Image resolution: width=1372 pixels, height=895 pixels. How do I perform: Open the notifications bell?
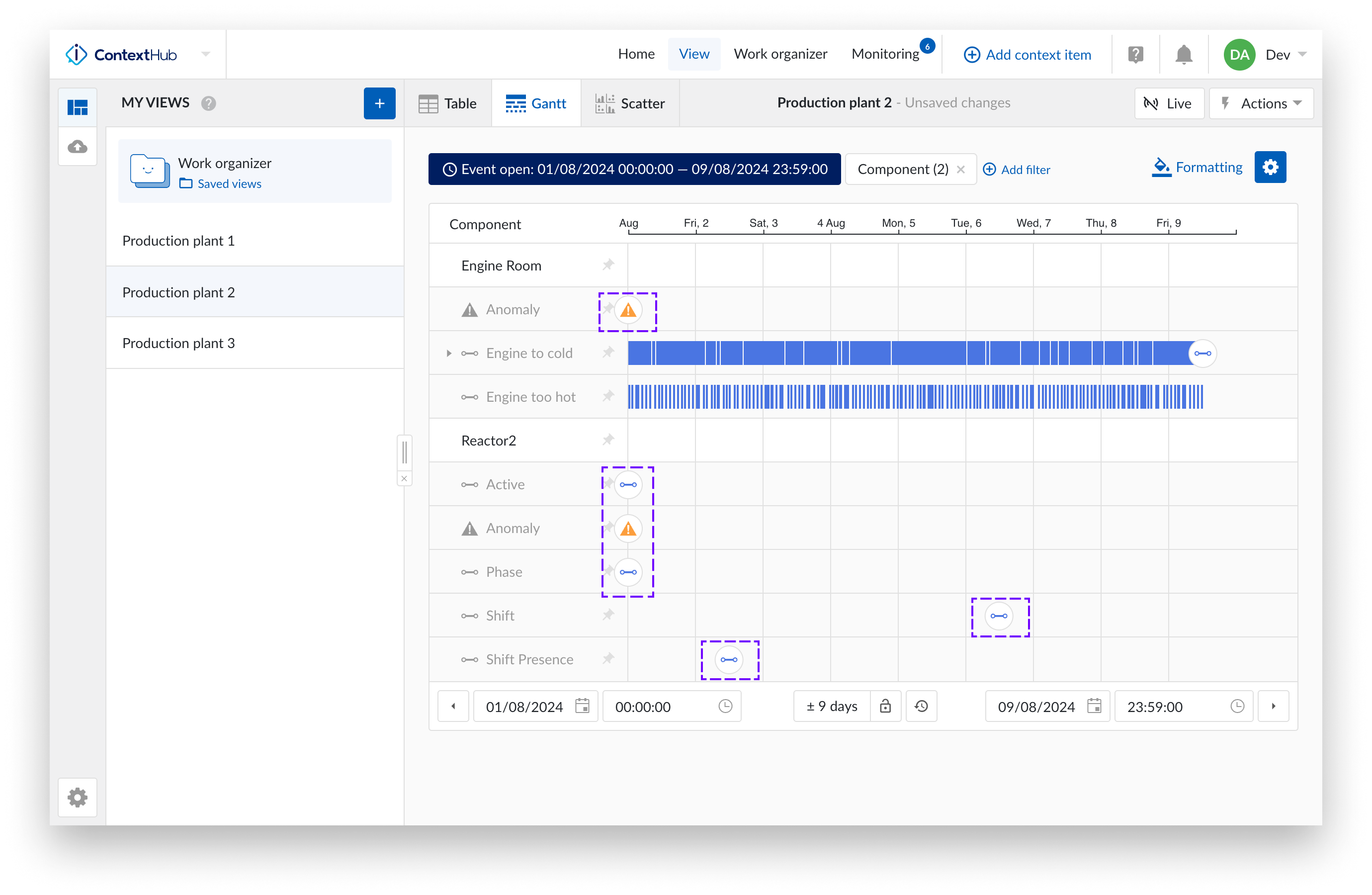pyautogui.click(x=1184, y=55)
